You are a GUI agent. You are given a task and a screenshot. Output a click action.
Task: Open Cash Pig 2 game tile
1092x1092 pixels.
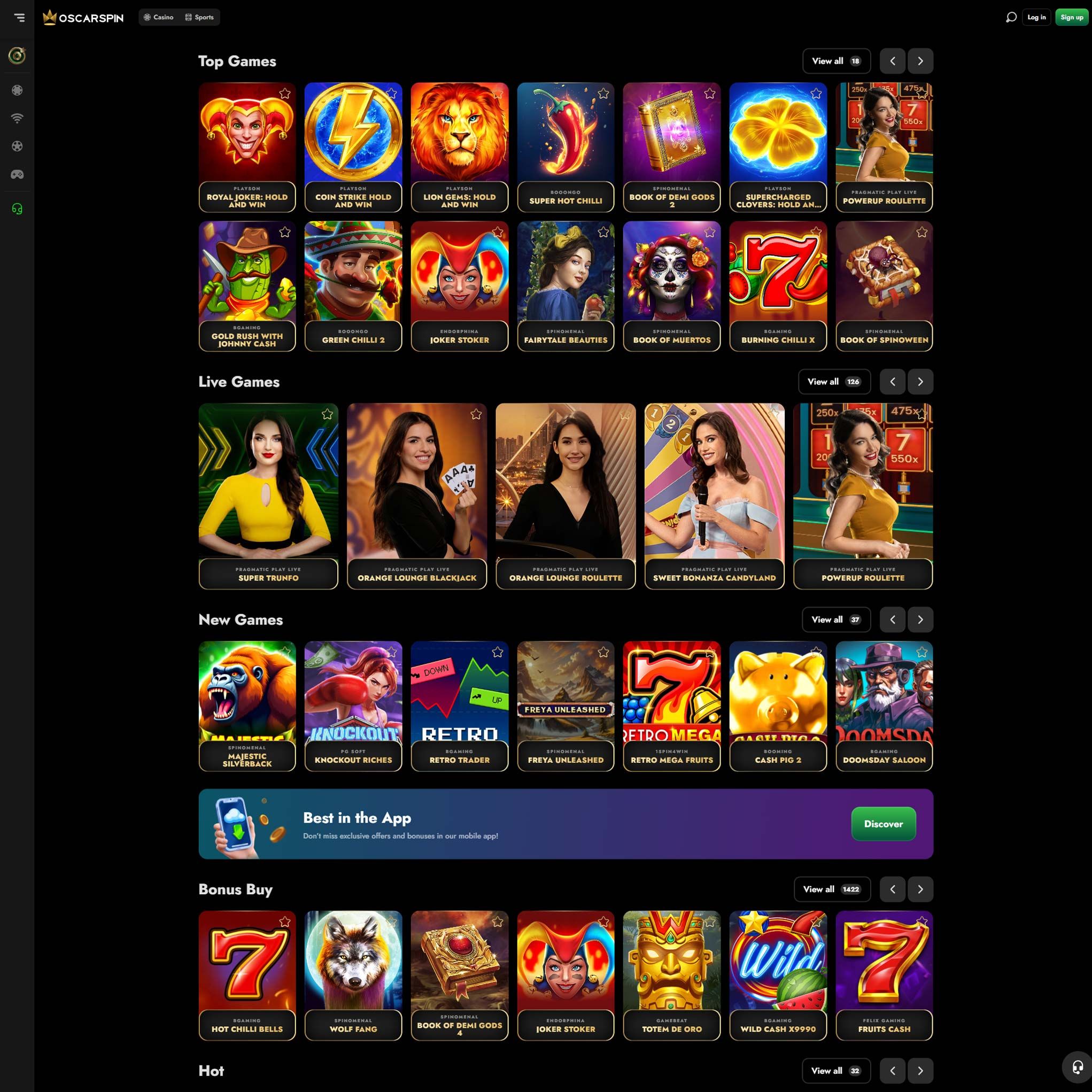tap(778, 706)
